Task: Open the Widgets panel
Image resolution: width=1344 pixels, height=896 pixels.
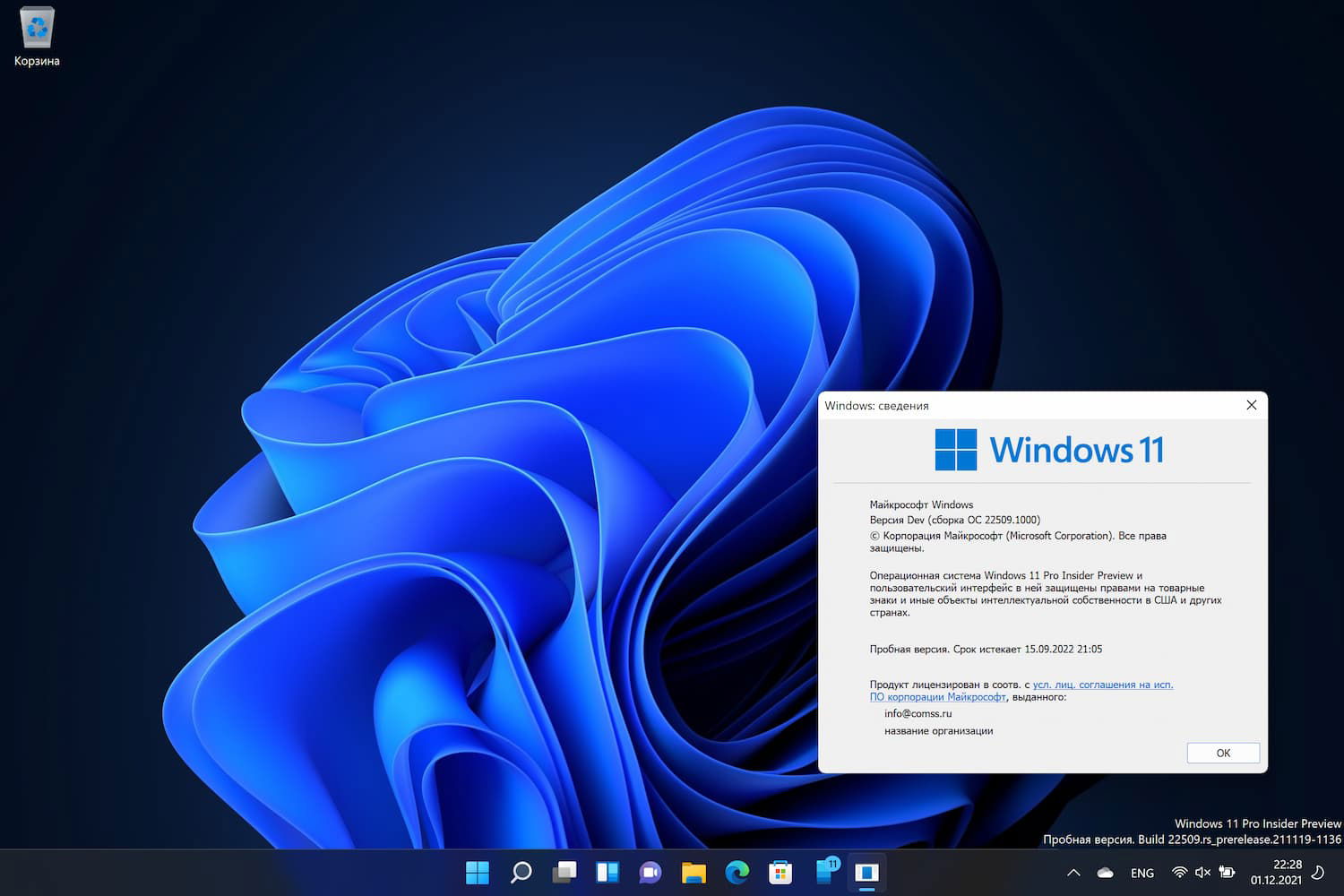Action: 607,872
